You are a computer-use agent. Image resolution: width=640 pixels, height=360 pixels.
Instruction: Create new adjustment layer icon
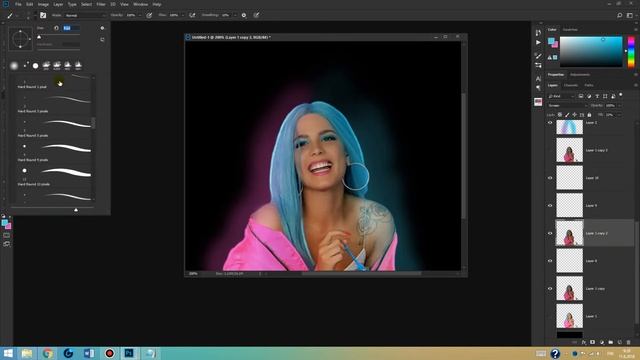pos(602,342)
